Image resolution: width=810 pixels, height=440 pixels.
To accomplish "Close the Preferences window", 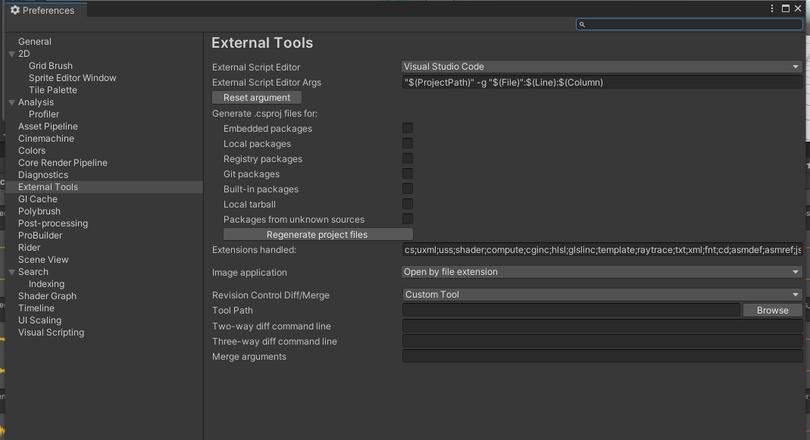I will point(798,9).
